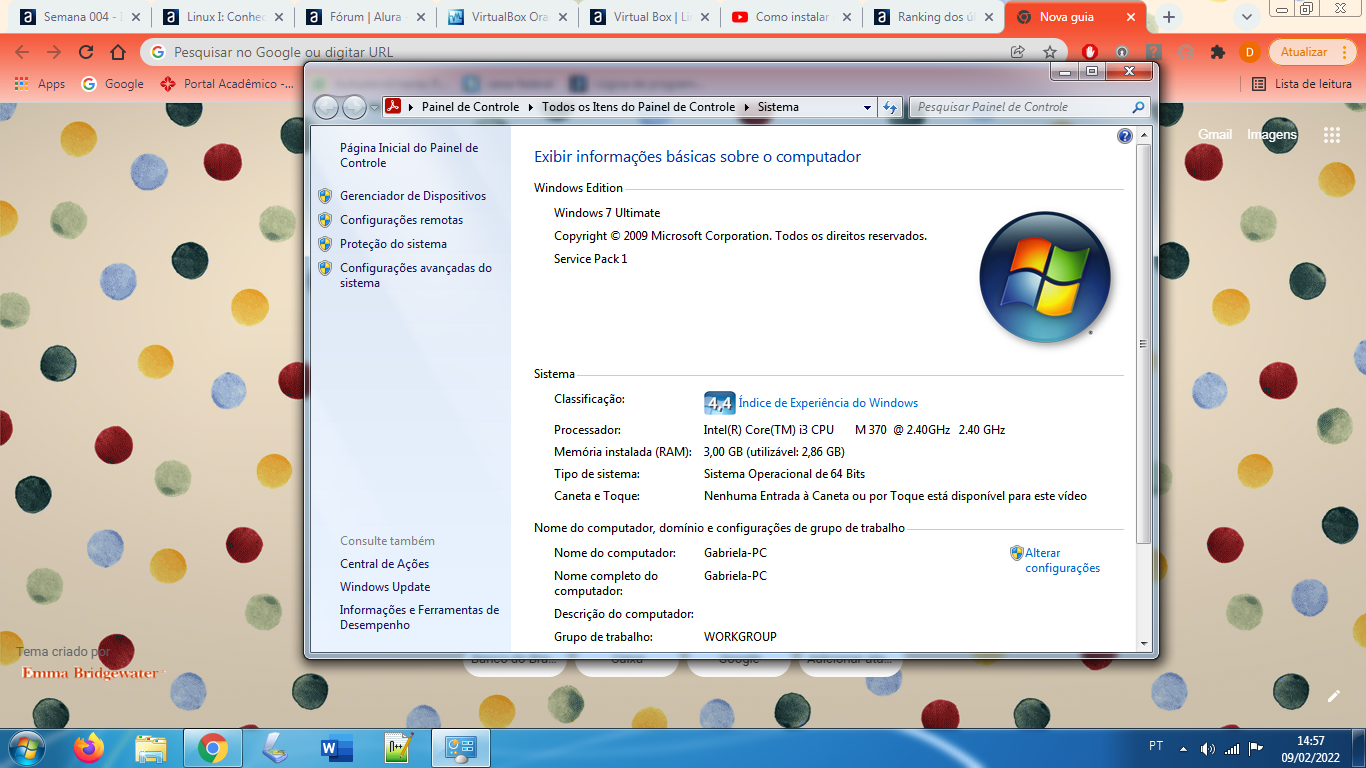
Task: Open Windows Explorer from the taskbar
Action: 151,748
